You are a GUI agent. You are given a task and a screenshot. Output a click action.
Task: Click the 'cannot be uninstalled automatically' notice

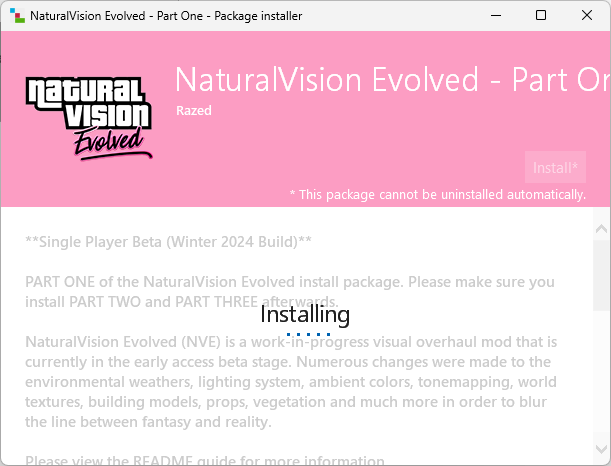coord(438,194)
